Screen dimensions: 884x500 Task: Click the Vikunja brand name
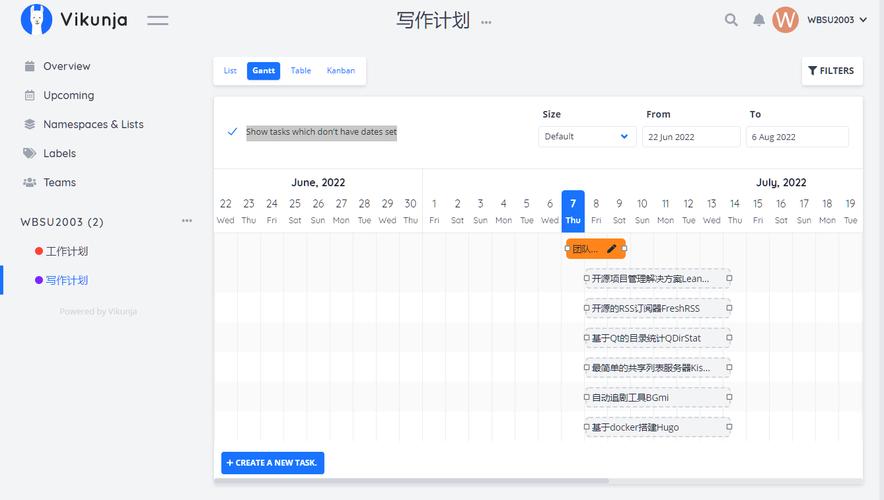pyautogui.click(x=94, y=20)
